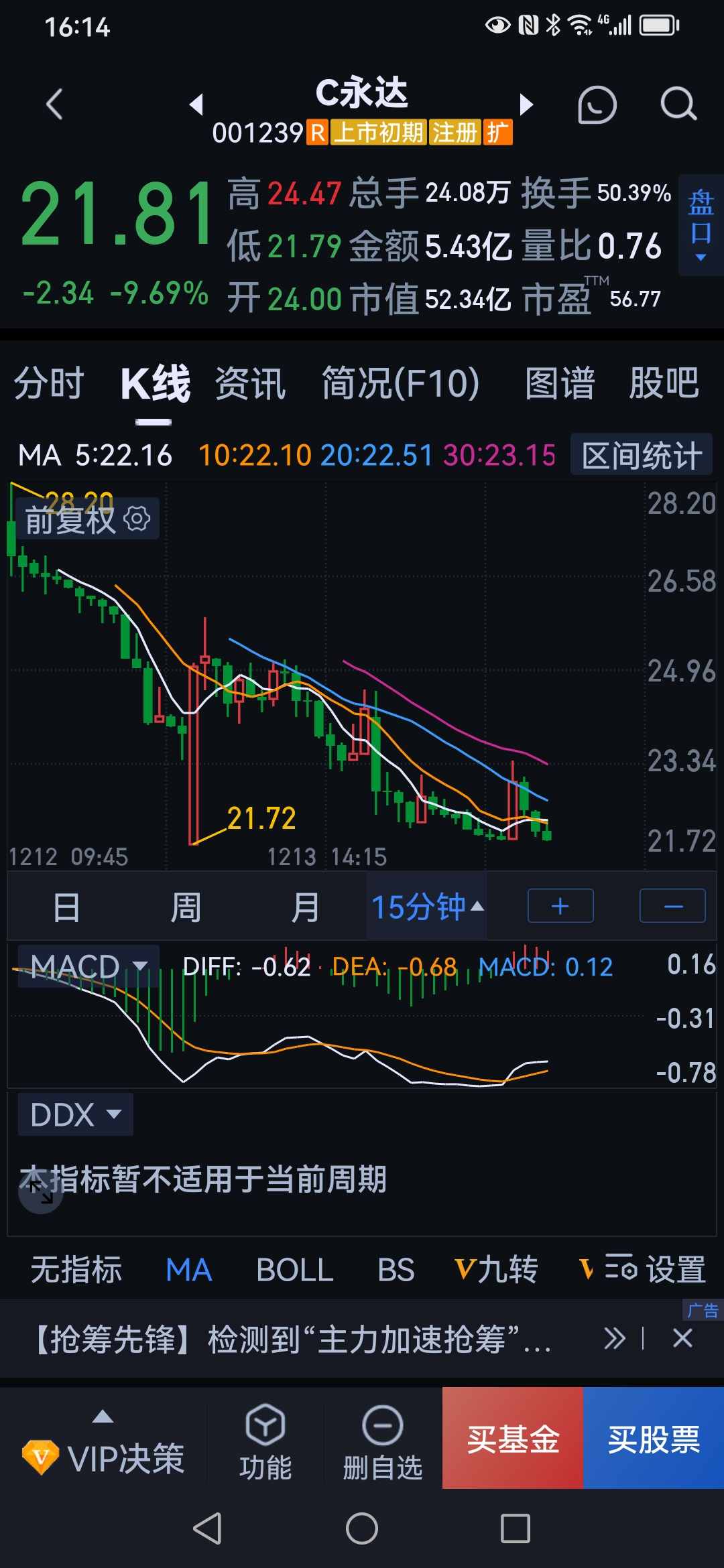This screenshot has width=724, height=1568.
Task: Expand the 盘口 dropdown panel
Action: click(701, 225)
